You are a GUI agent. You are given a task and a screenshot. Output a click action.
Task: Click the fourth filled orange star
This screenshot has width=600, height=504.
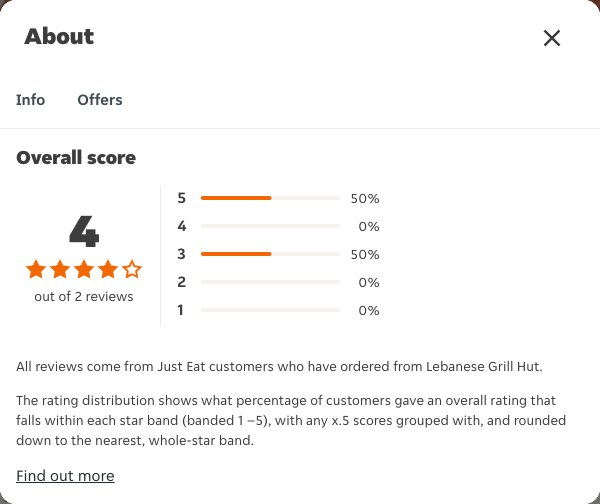coord(108,269)
